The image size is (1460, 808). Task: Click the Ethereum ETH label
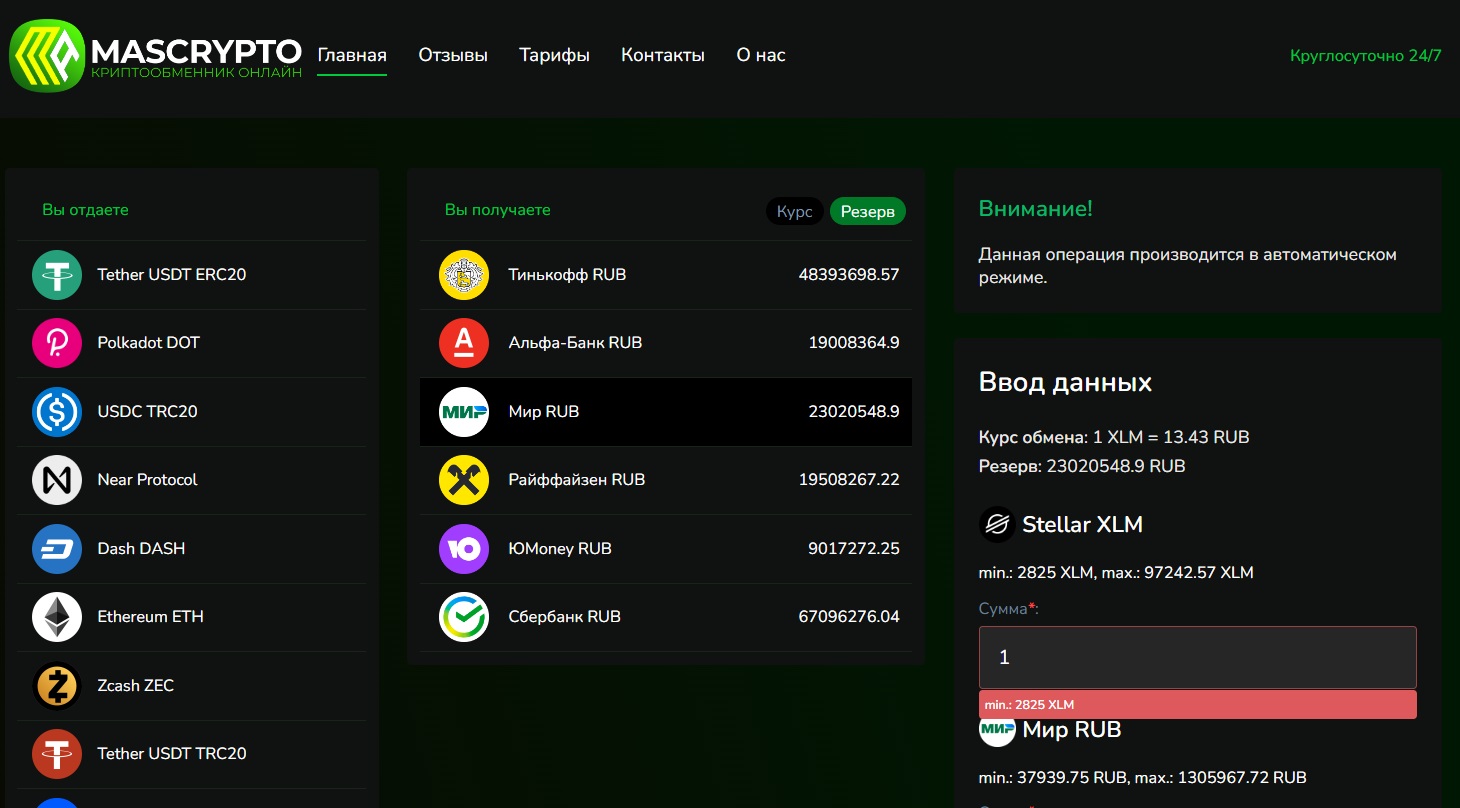(x=151, y=617)
